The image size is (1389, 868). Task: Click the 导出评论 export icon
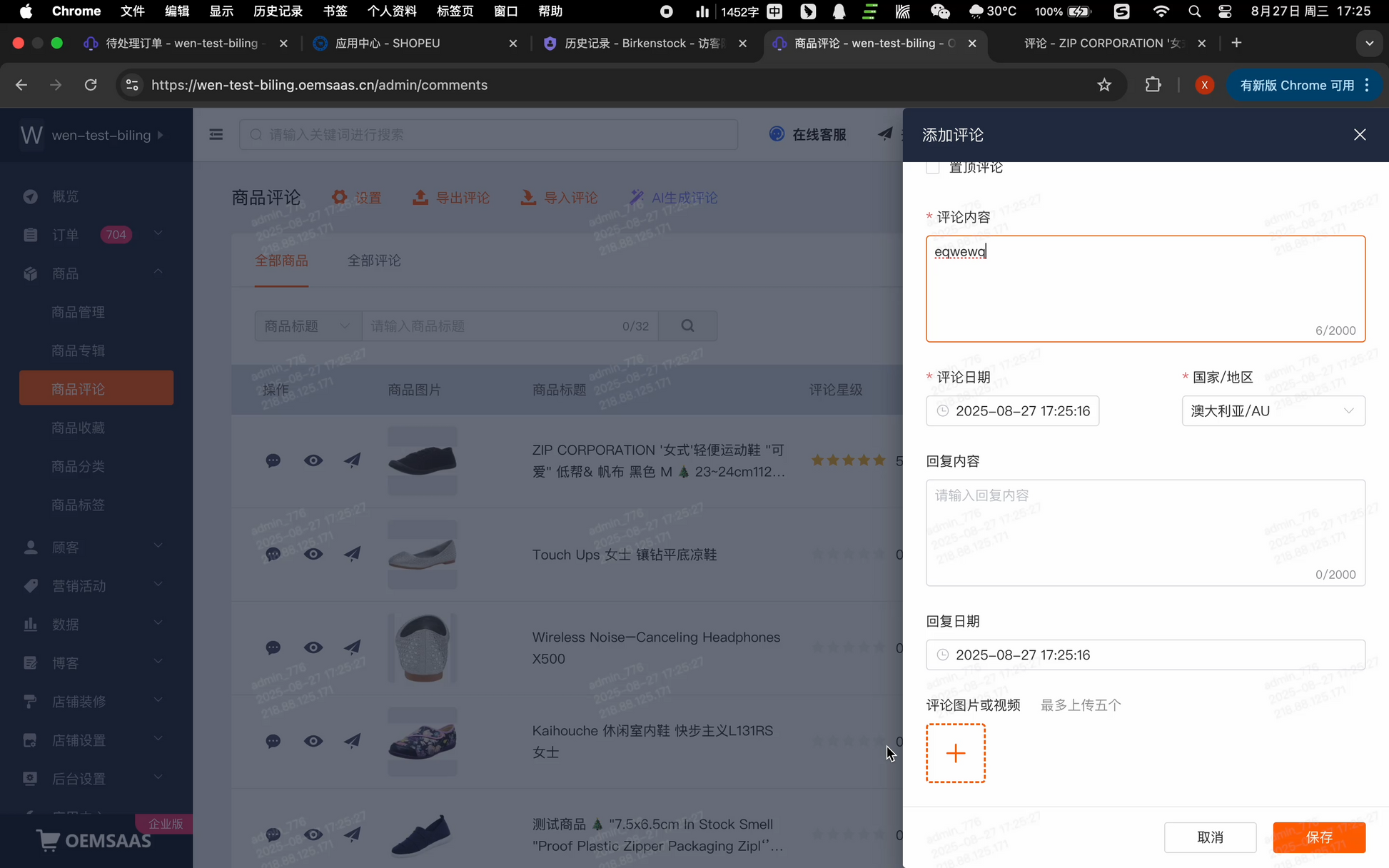pyautogui.click(x=420, y=197)
